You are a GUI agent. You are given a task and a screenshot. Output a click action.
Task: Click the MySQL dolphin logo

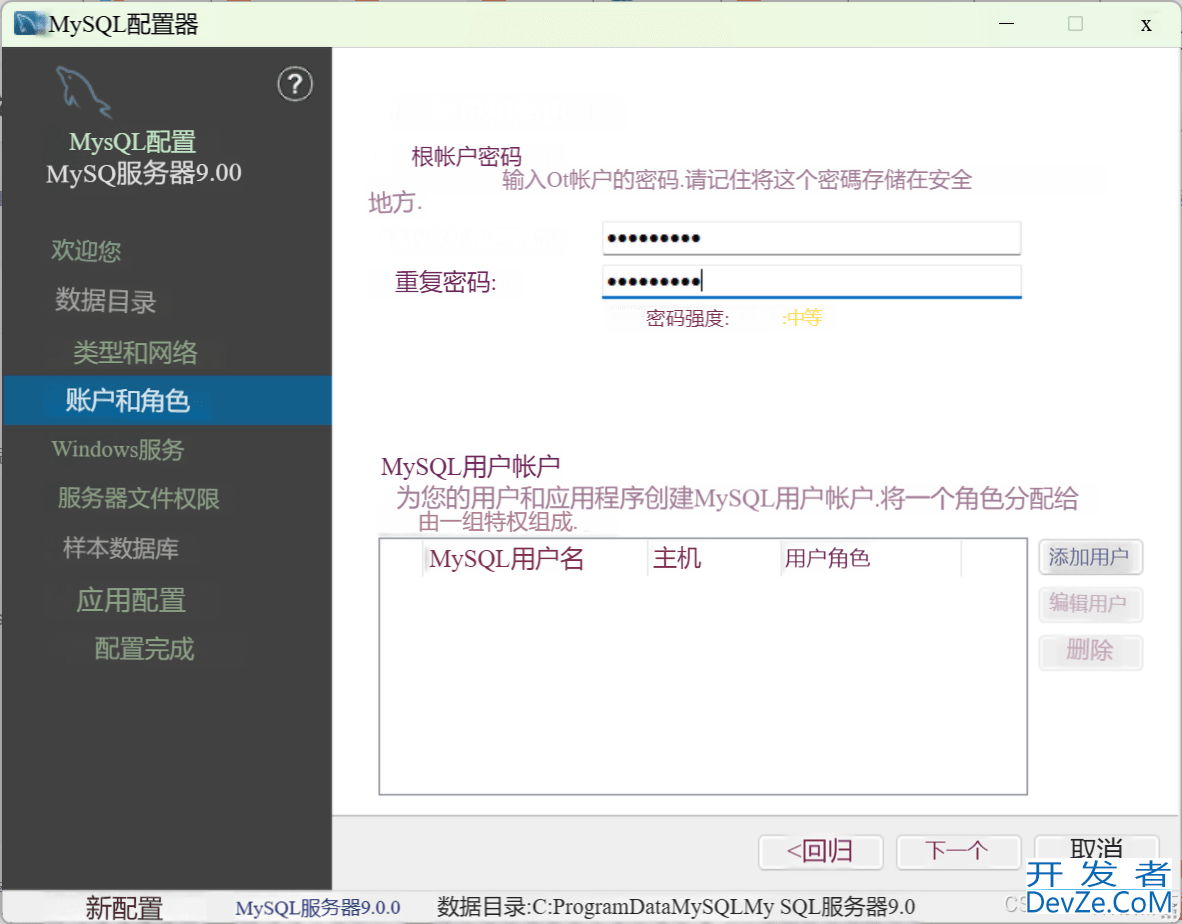[x=83, y=92]
